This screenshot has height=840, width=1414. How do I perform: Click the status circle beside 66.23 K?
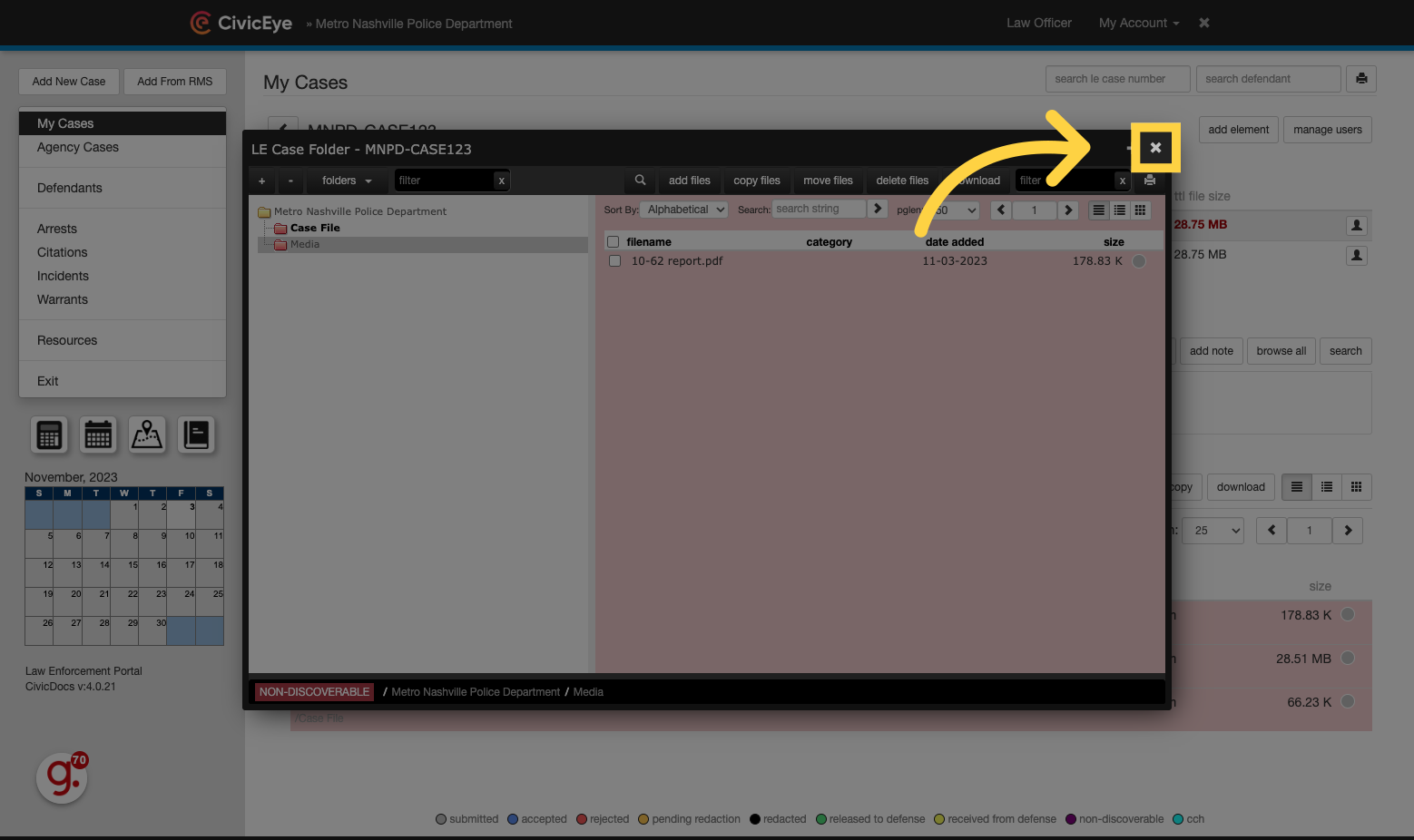coord(1348,701)
